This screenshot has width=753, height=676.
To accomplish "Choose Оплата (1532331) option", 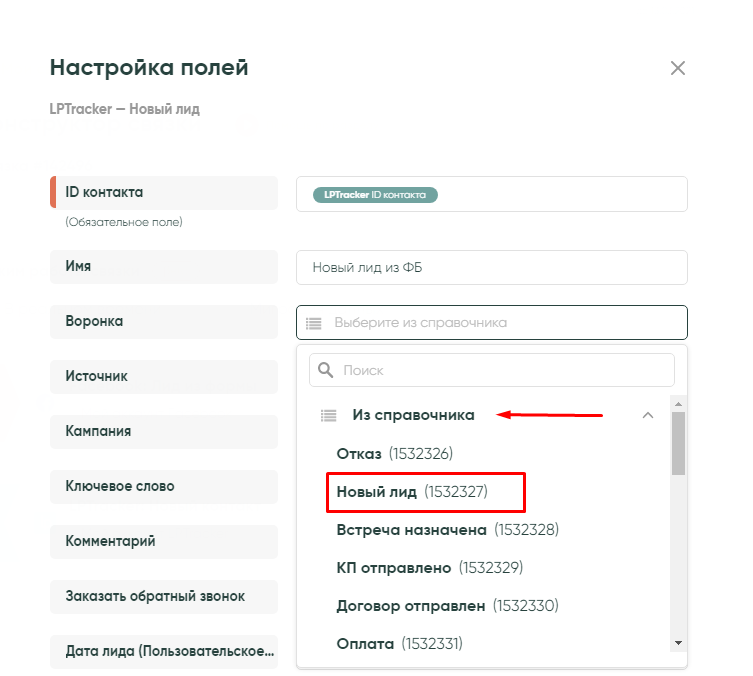I will (399, 644).
